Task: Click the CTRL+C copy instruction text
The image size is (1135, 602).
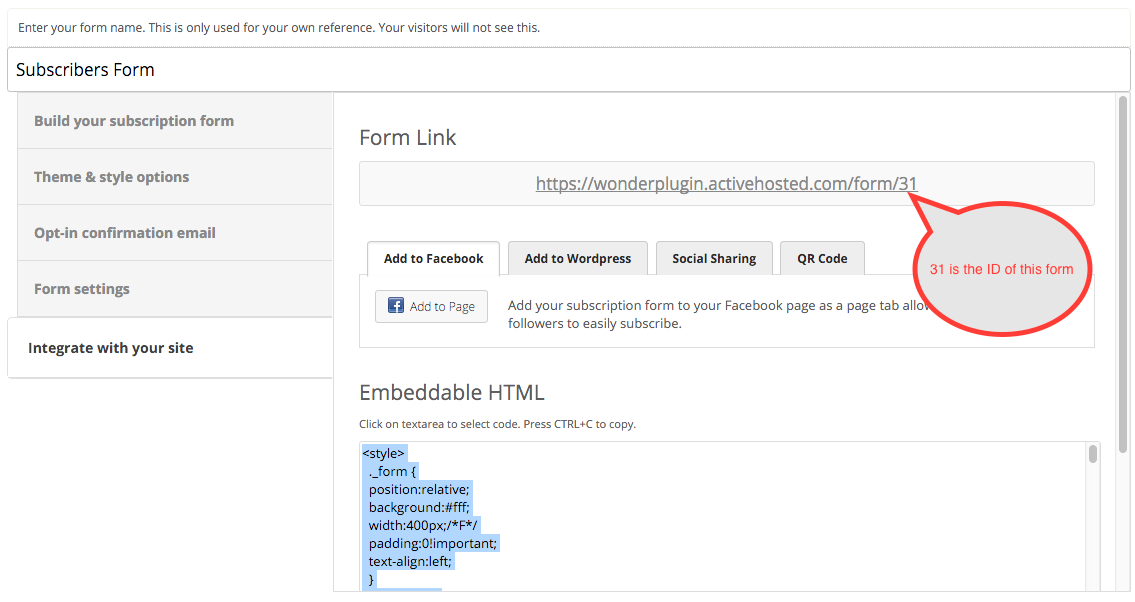Action: 497,424
